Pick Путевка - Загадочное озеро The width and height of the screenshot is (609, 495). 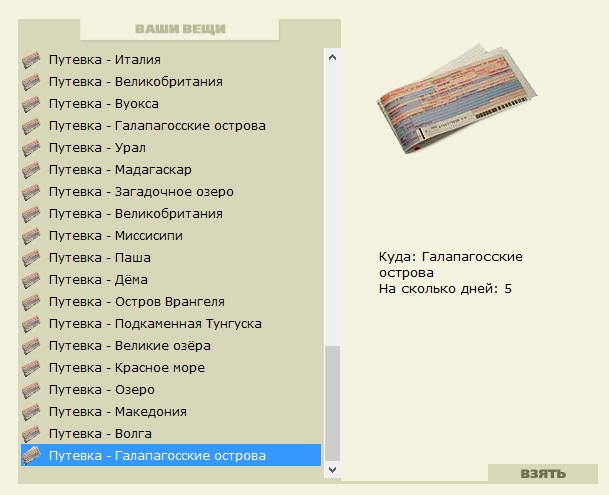(171, 192)
